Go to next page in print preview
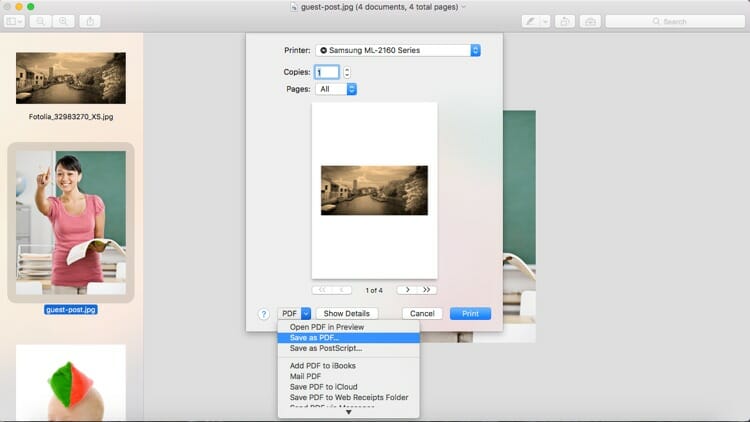The height and width of the screenshot is (422, 750). (407, 290)
